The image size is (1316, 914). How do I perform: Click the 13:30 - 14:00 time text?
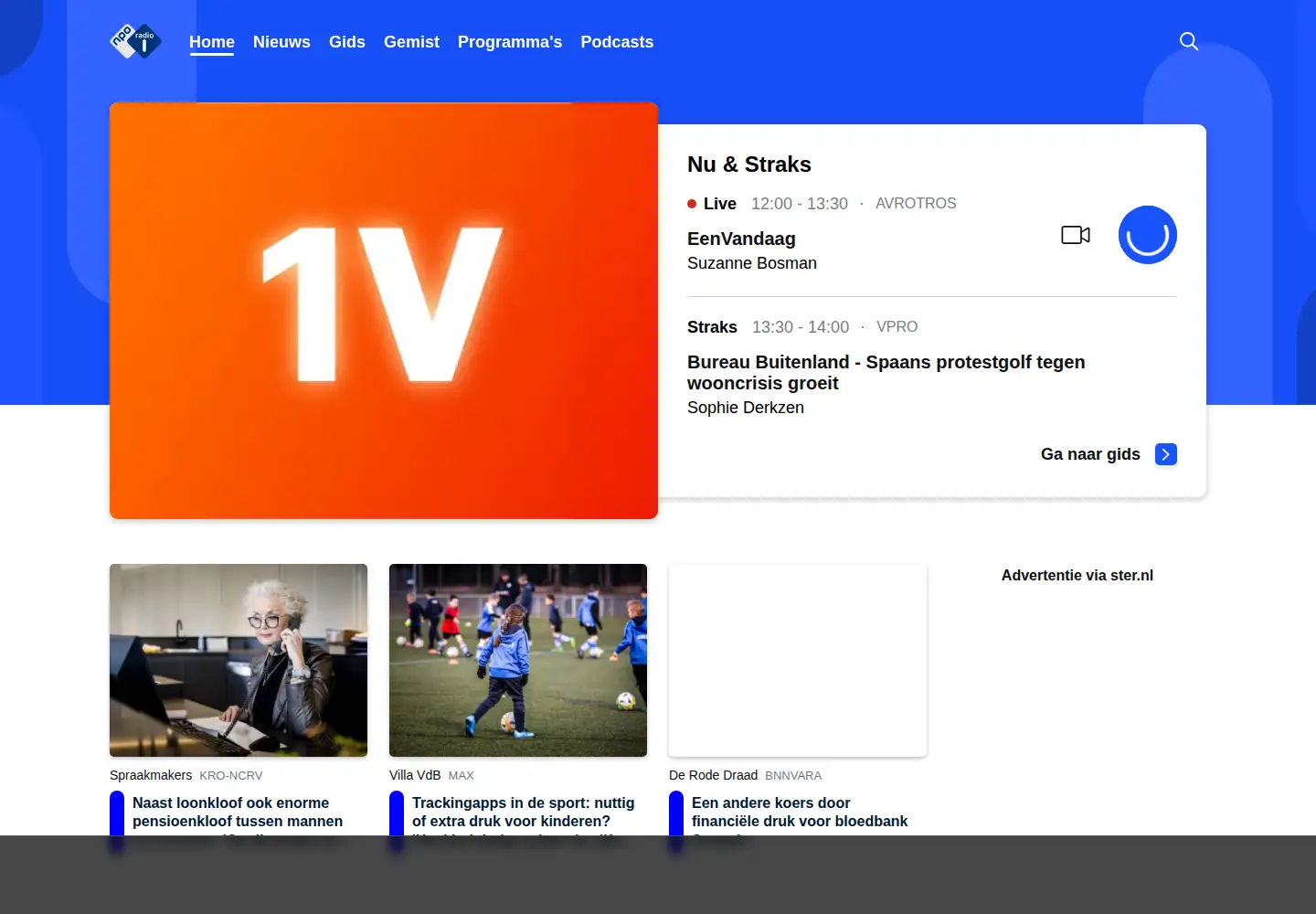[801, 327]
